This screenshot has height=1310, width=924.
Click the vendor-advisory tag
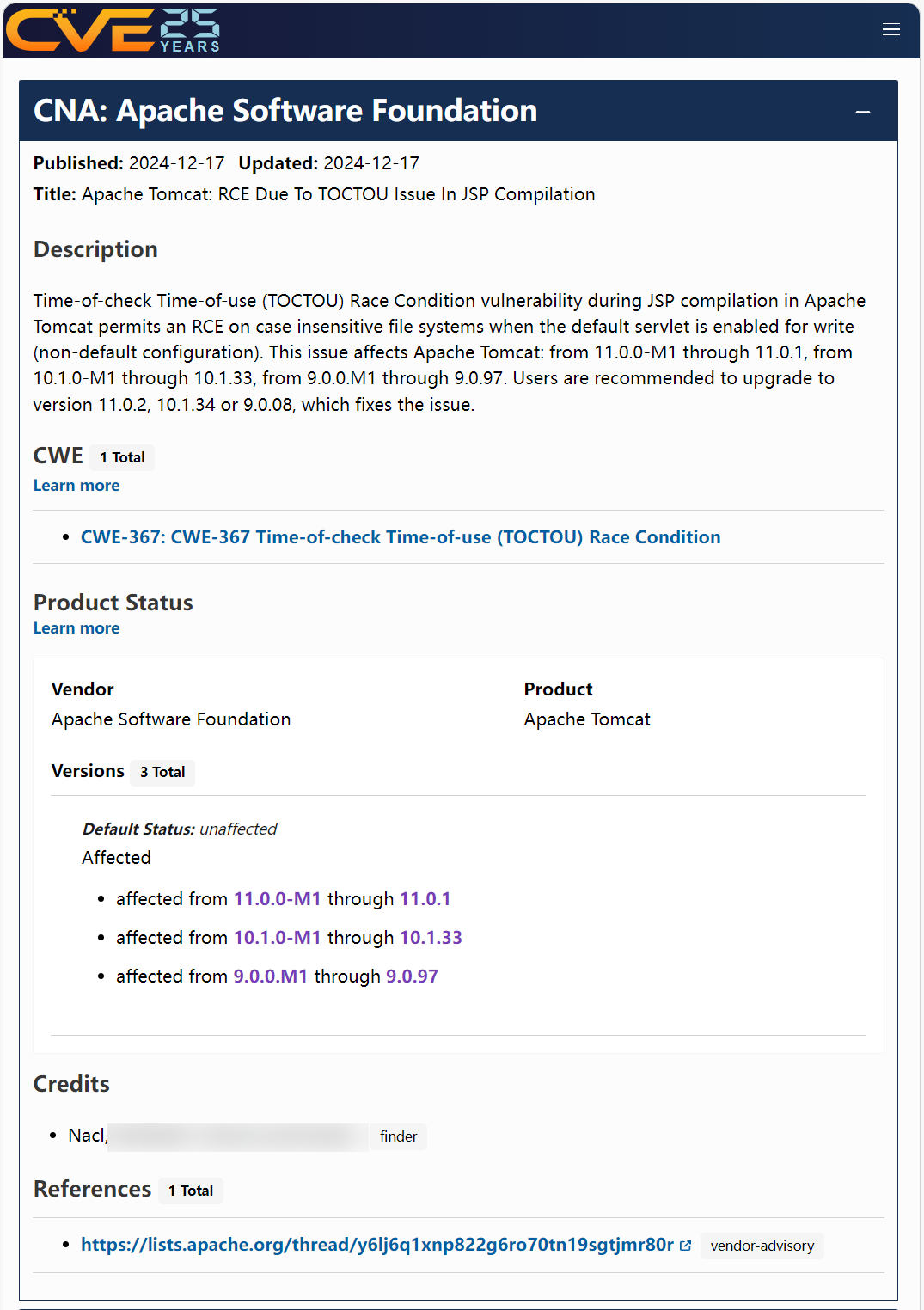click(762, 1246)
